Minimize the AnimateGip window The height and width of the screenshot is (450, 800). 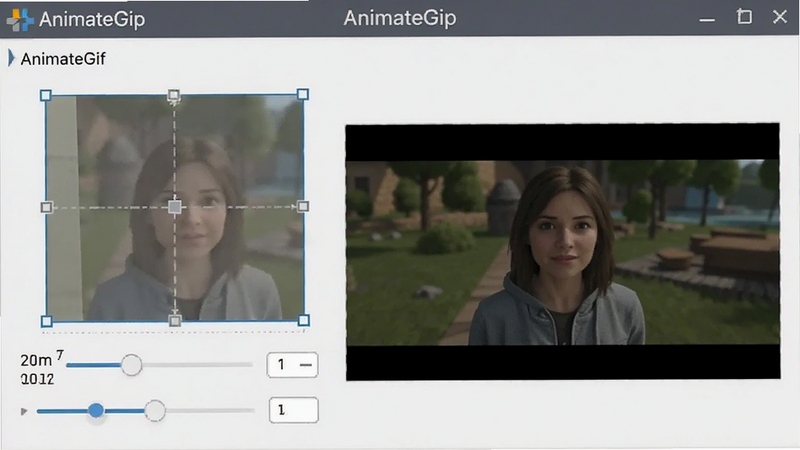pyautogui.click(x=707, y=19)
